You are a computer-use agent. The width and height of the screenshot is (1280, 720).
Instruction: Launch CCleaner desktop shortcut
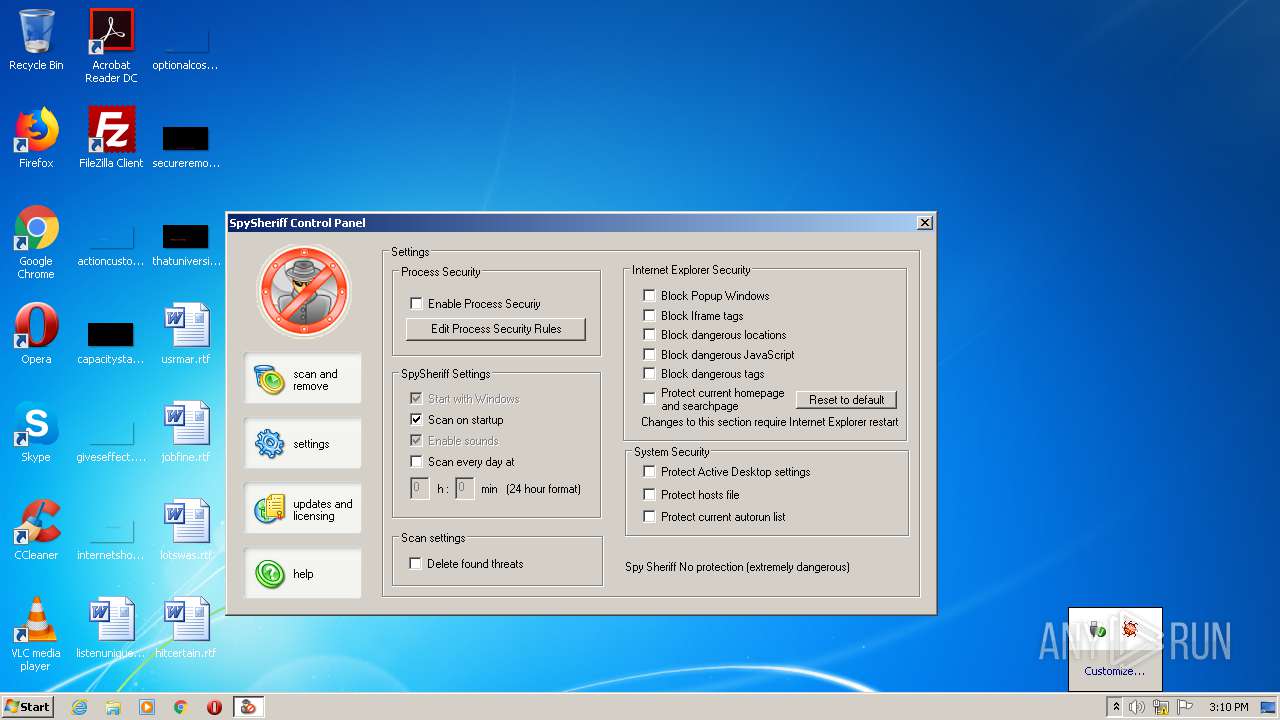coord(36,530)
